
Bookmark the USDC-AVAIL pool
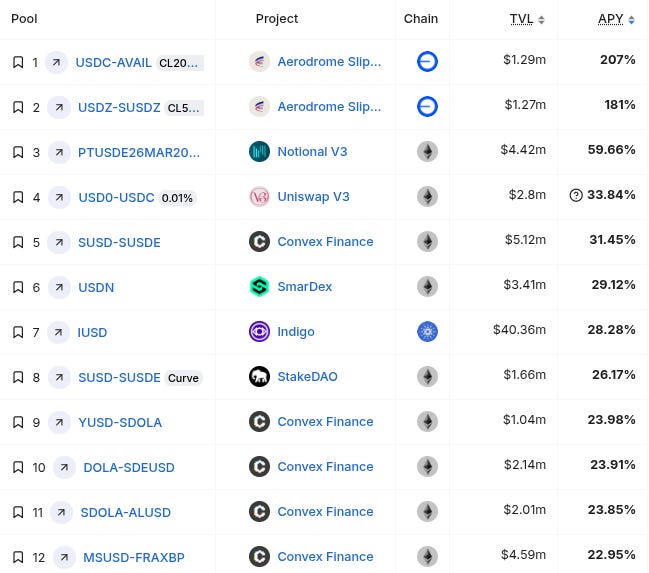(18, 63)
